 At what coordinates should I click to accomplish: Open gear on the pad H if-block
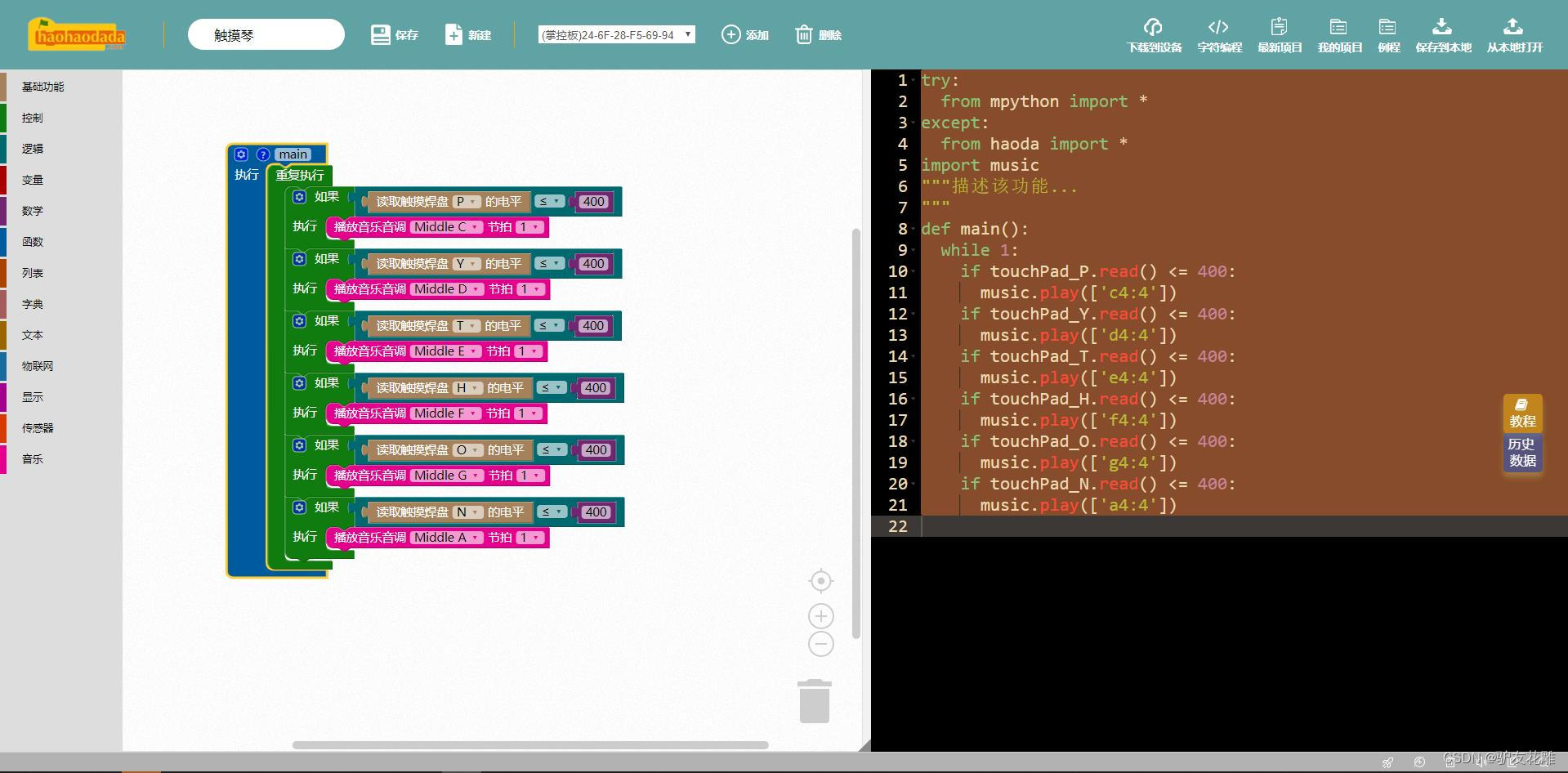click(299, 383)
